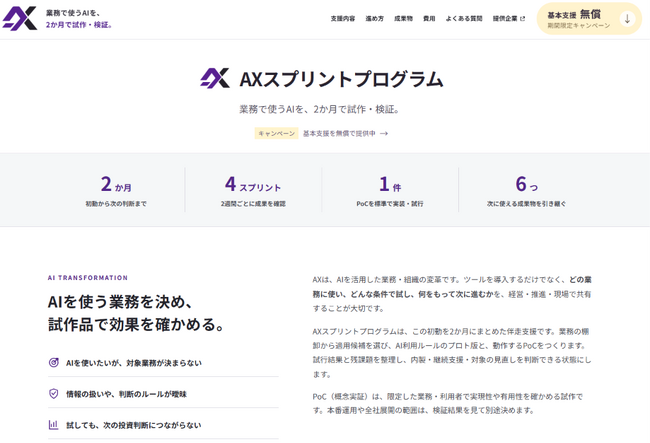Click the AXスプリントプログラム heading
The height and width of the screenshot is (443, 650).
click(x=341, y=79)
